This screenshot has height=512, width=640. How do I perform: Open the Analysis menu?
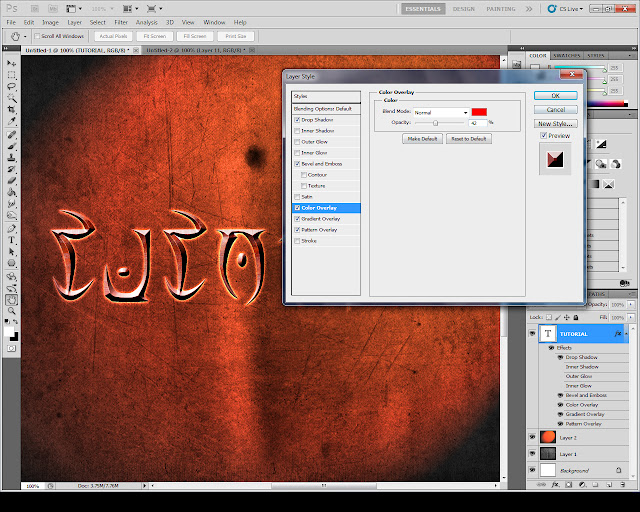[x=147, y=22]
